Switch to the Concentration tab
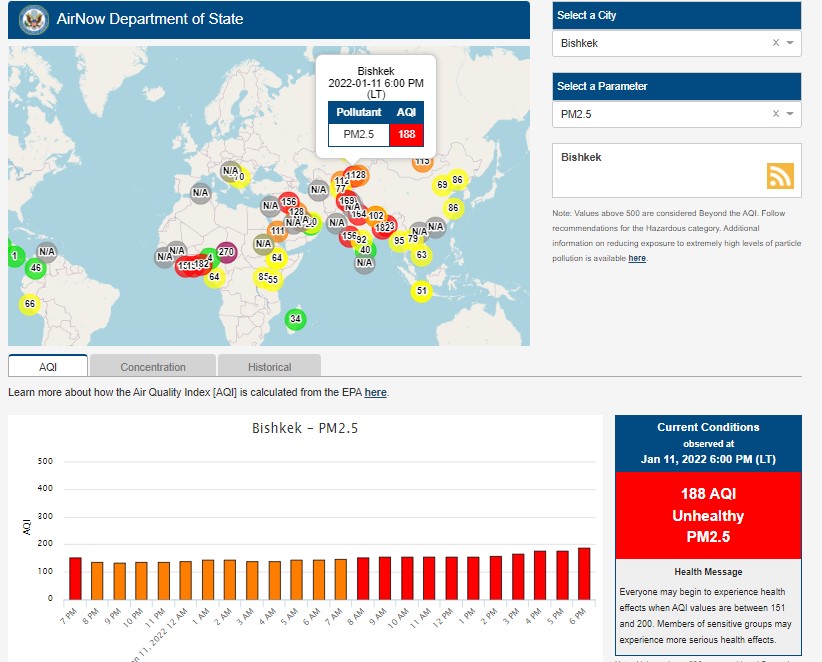 click(153, 367)
